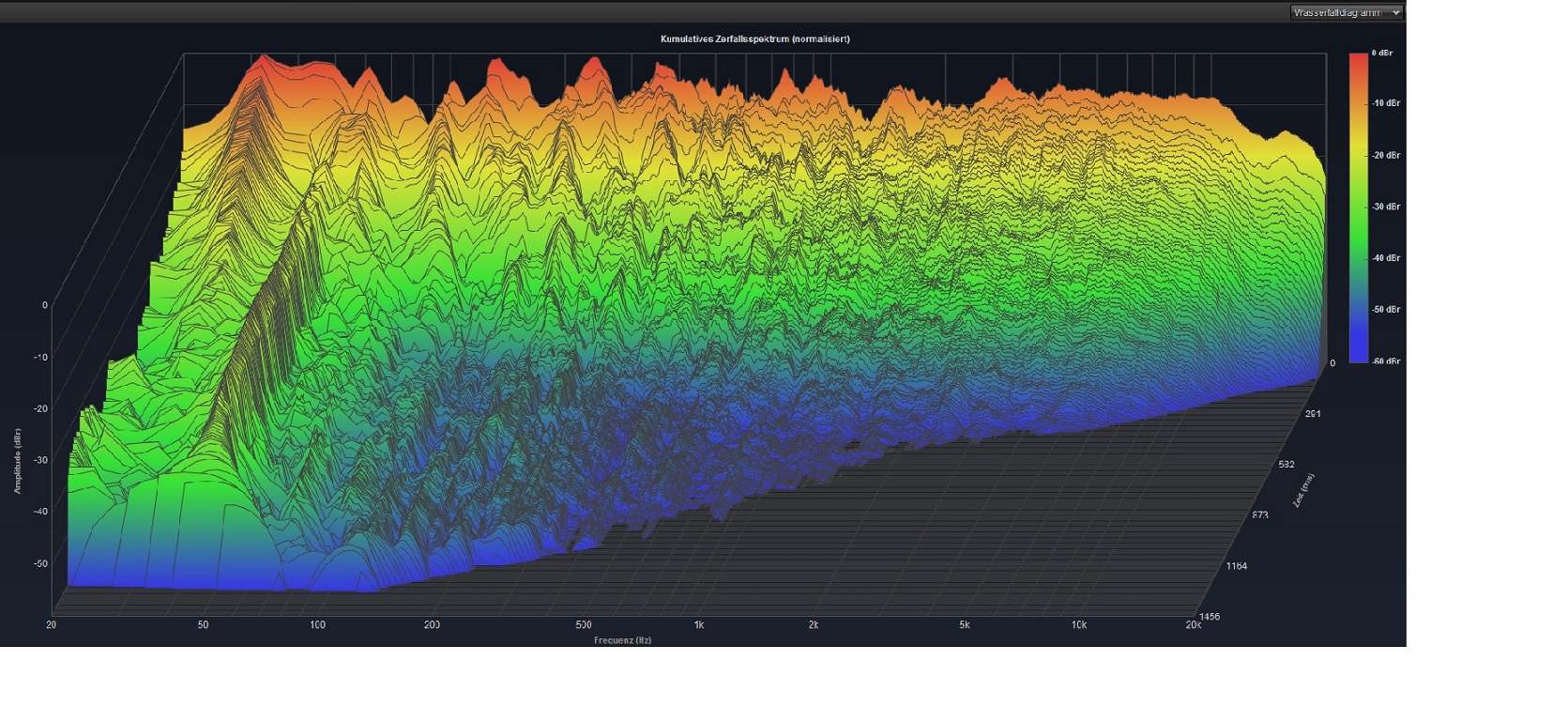1568x721 pixels.
Task: Click the -60 dBr legend label
Action: [1386, 361]
